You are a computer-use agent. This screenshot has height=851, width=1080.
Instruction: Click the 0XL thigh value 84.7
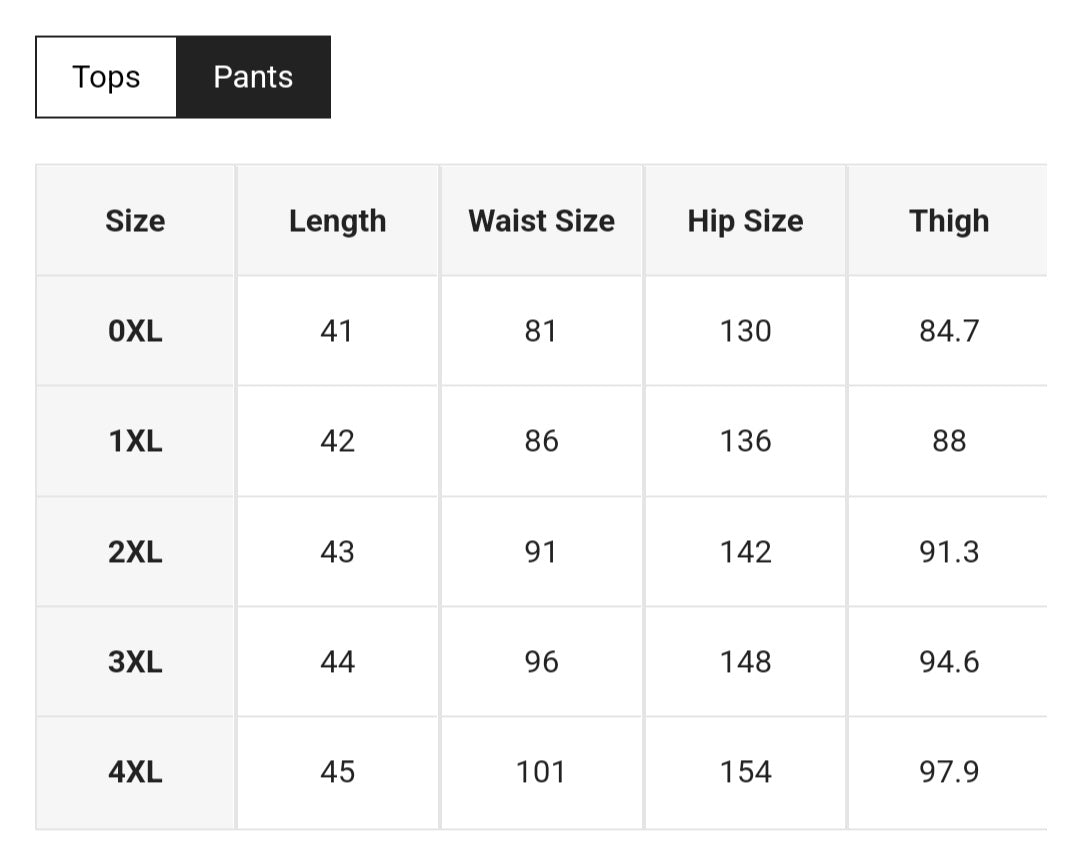[948, 331]
